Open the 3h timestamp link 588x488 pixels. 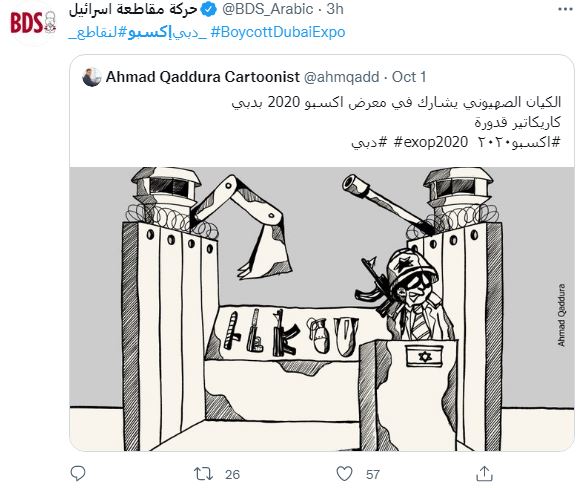click(x=335, y=9)
